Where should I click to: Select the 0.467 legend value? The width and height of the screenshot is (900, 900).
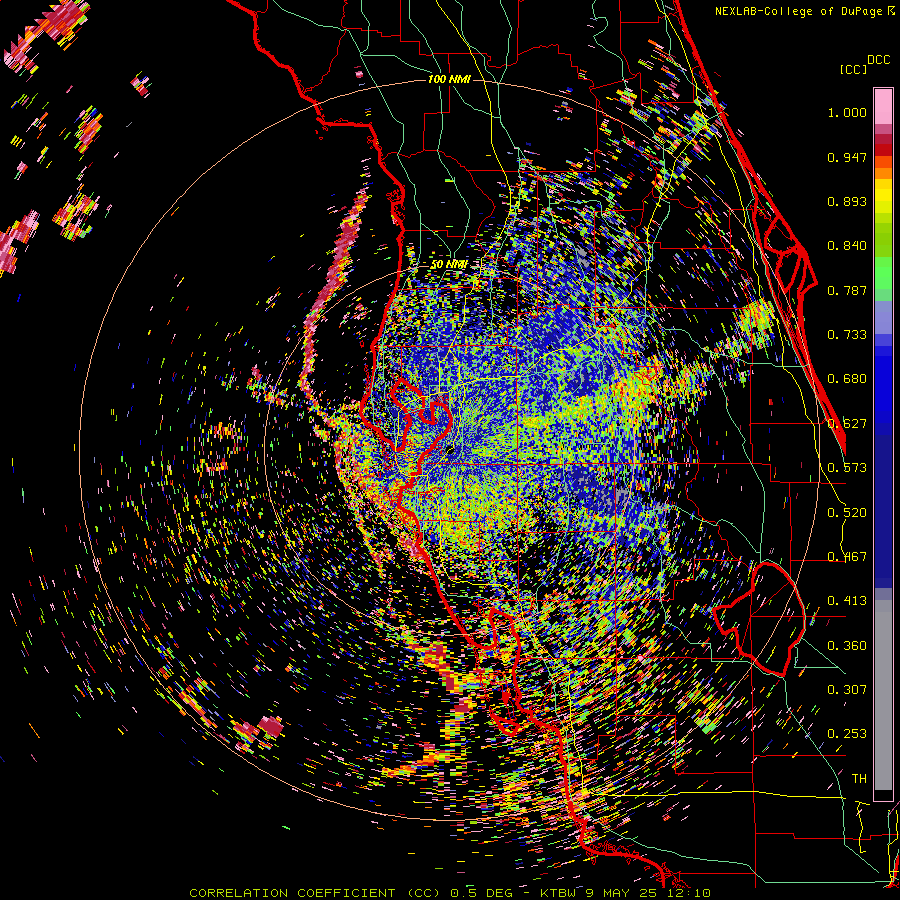(847, 557)
